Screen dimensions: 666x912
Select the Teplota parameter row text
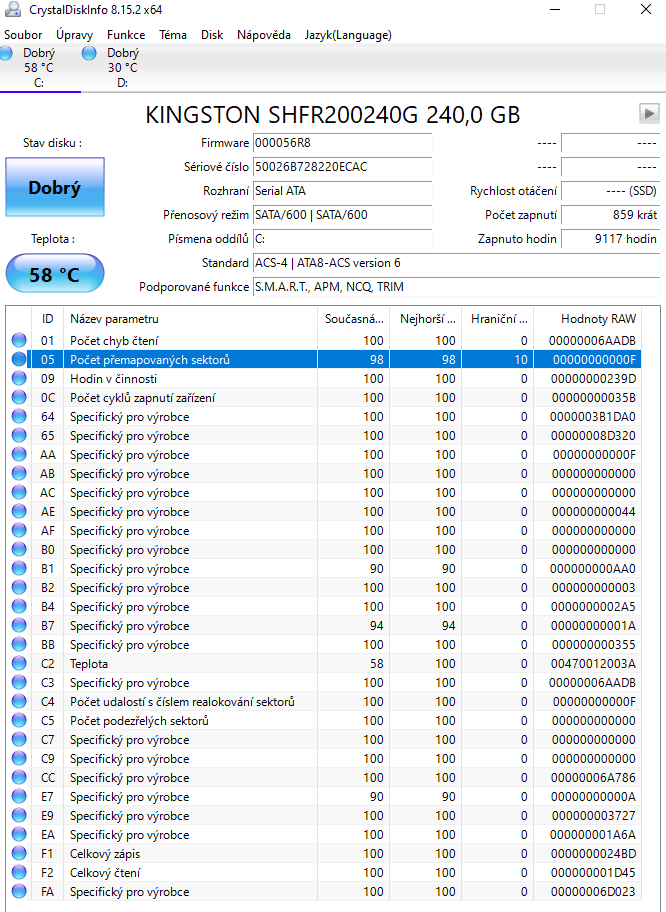pos(89,664)
